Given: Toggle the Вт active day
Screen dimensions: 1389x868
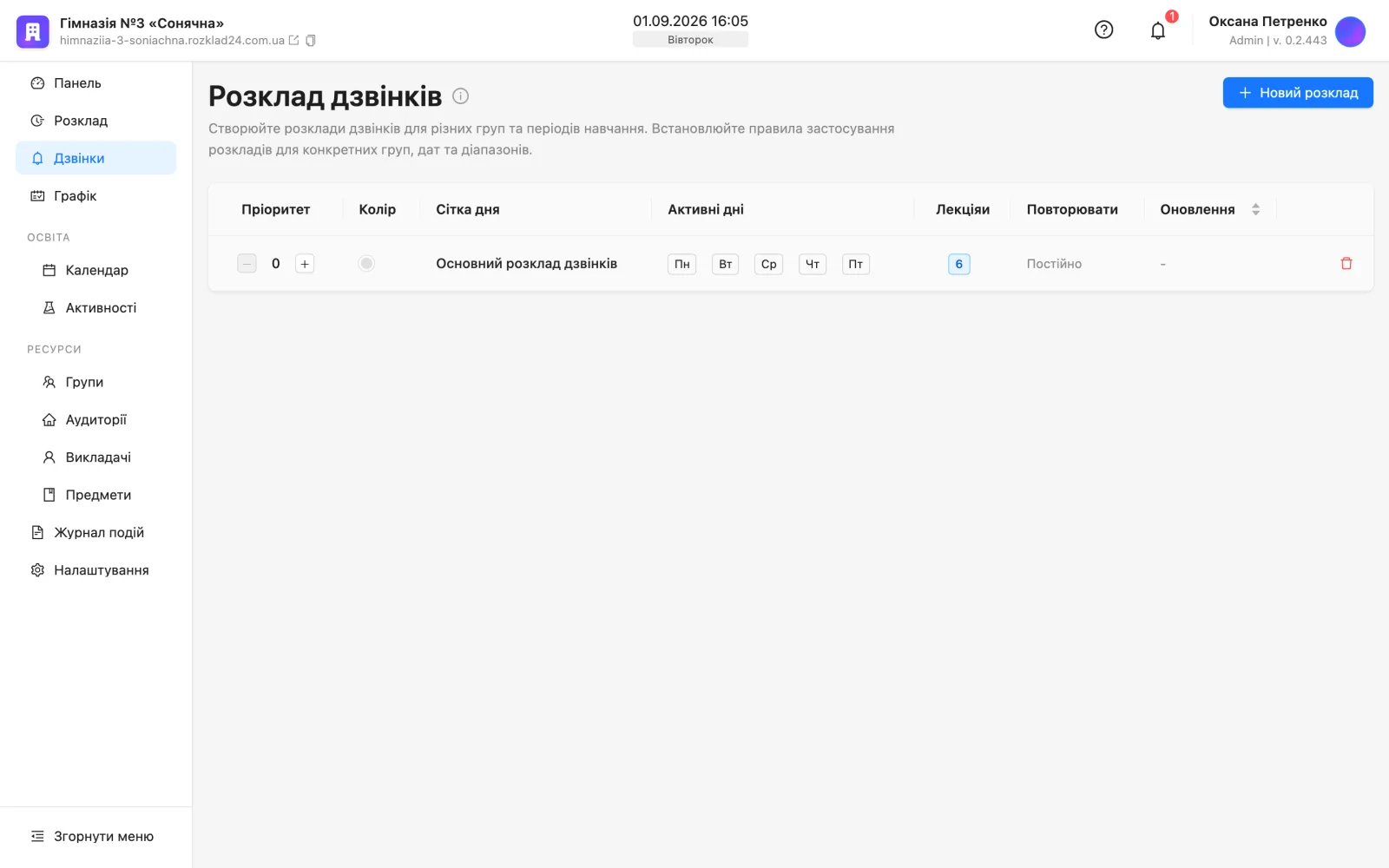Looking at the screenshot, I should [x=726, y=264].
